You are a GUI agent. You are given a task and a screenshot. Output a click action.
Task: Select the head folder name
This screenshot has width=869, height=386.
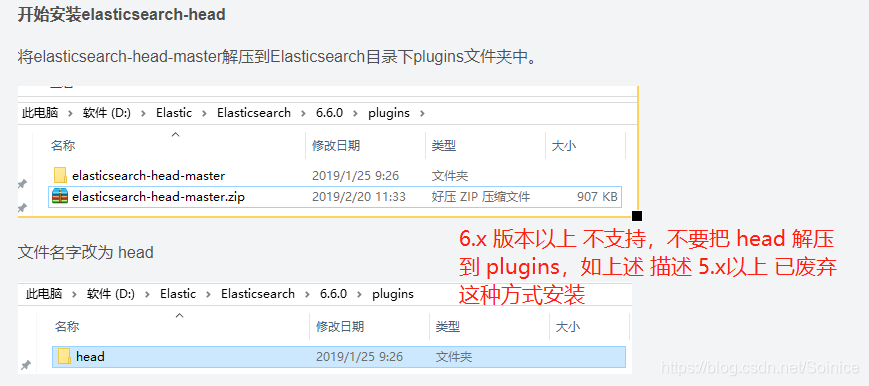(90, 357)
